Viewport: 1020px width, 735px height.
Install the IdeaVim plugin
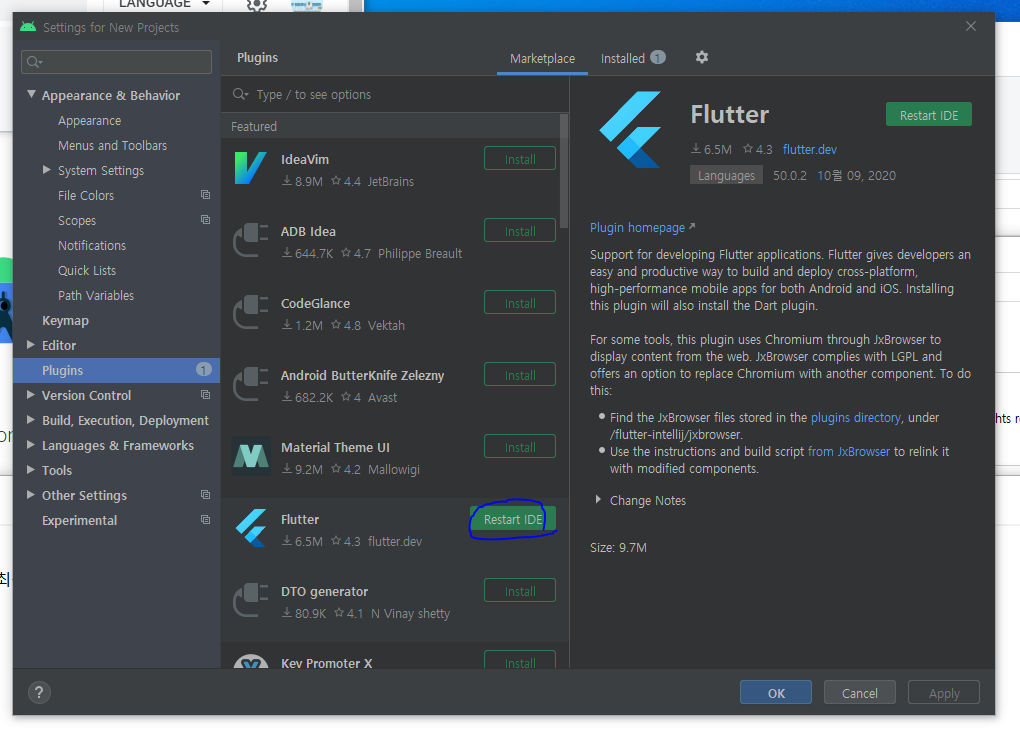pyautogui.click(x=520, y=159)
